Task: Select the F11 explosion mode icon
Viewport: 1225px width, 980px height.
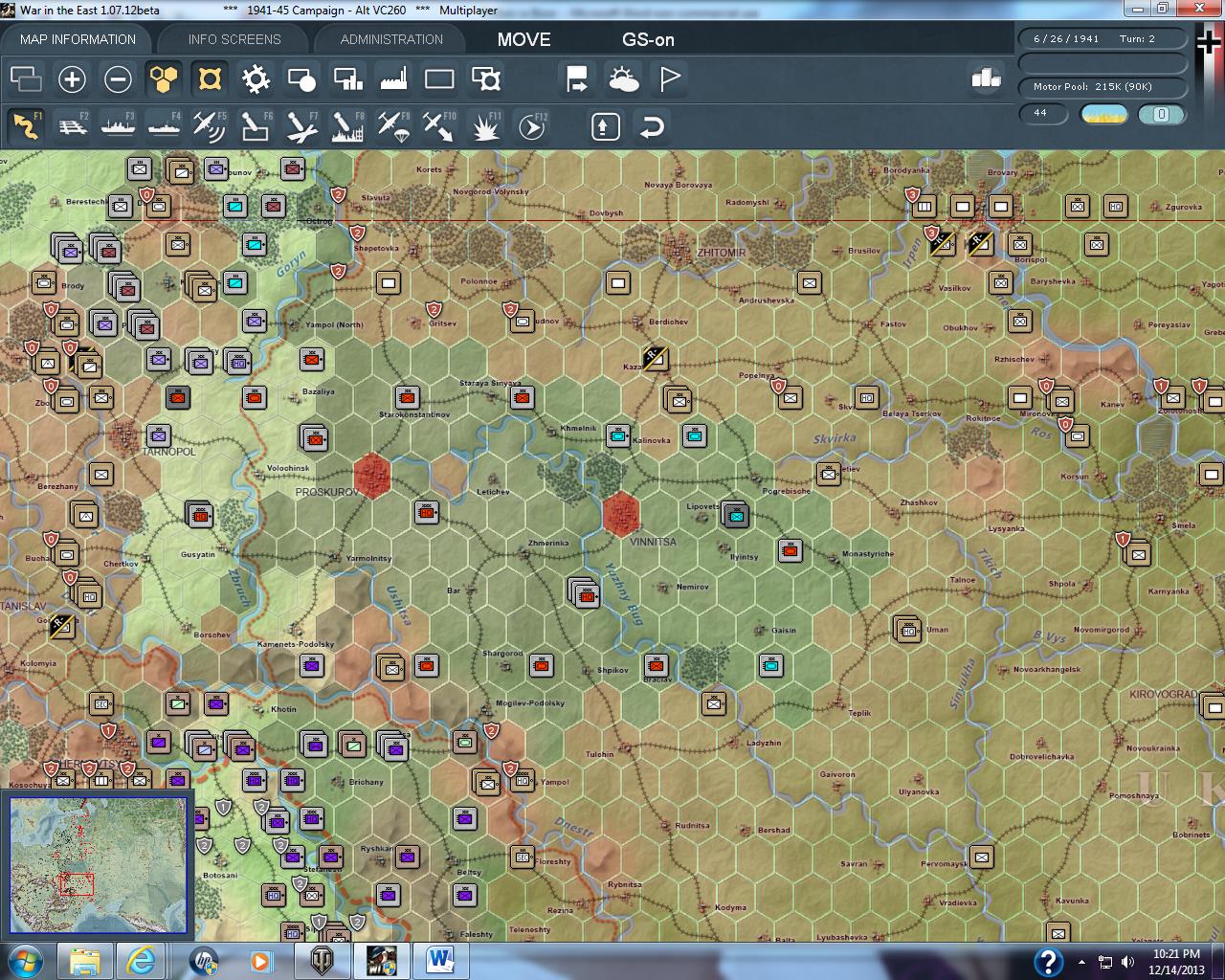Action: point(485,126)
